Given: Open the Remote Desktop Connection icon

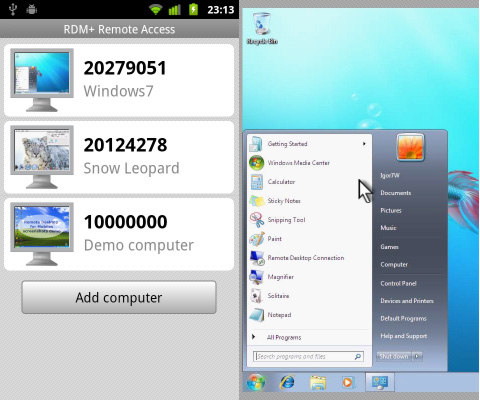Looking at the screenshot, I should click(x=257, y=258).
